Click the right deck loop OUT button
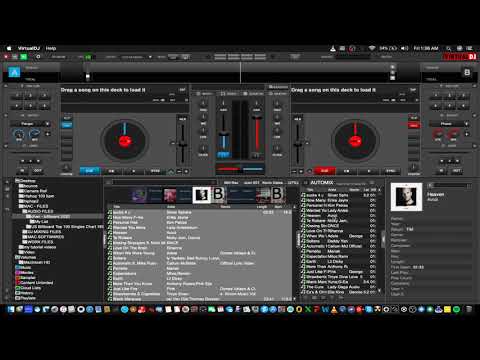This screenshot has height=360, width=480. pyautogui.click(x=457, y=171)
